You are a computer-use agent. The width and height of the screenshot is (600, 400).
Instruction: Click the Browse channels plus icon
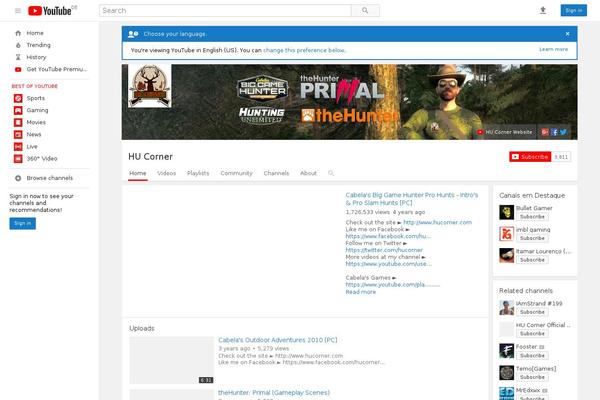pyautogui.click(x=18, y=178)
